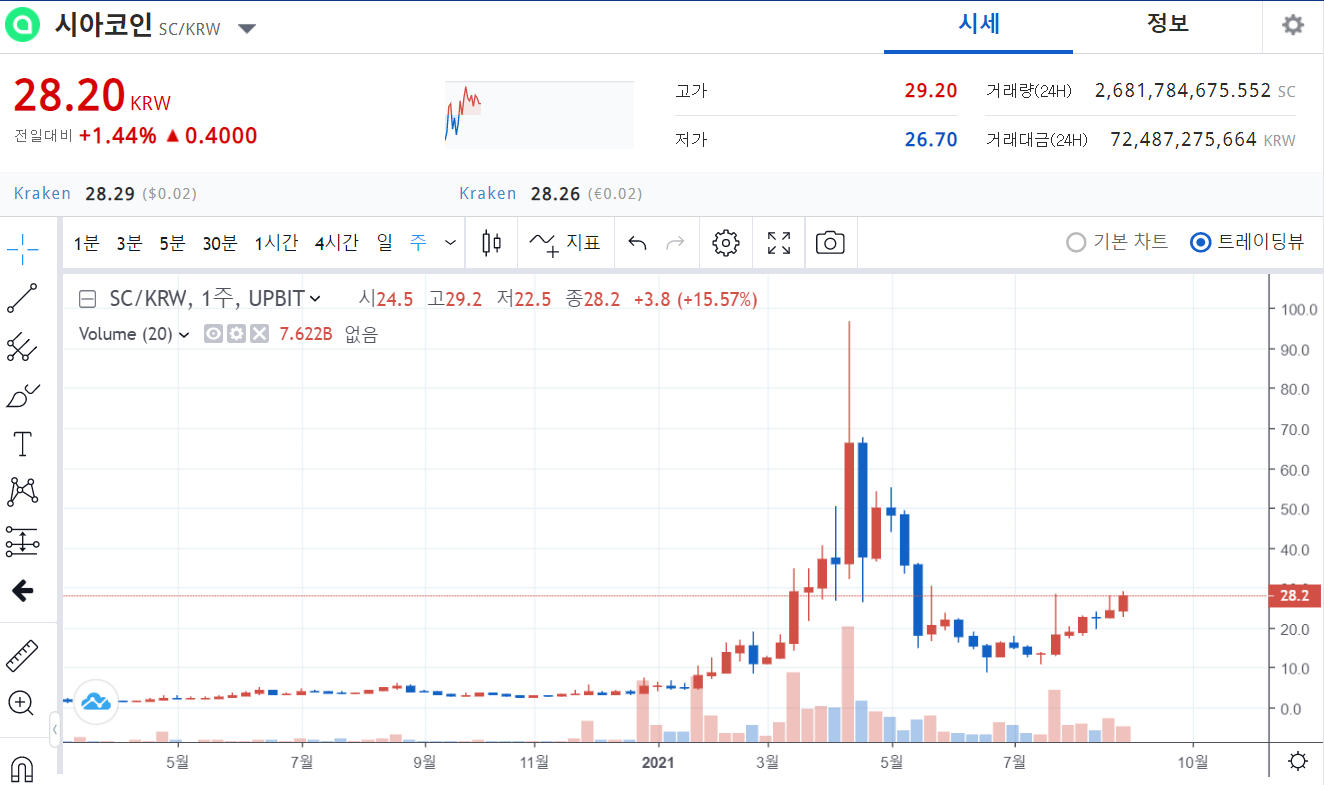The height and width of the screenshot is (785, 1324).
Task: Select the brush drawing tool
Action: click(22, 395)
